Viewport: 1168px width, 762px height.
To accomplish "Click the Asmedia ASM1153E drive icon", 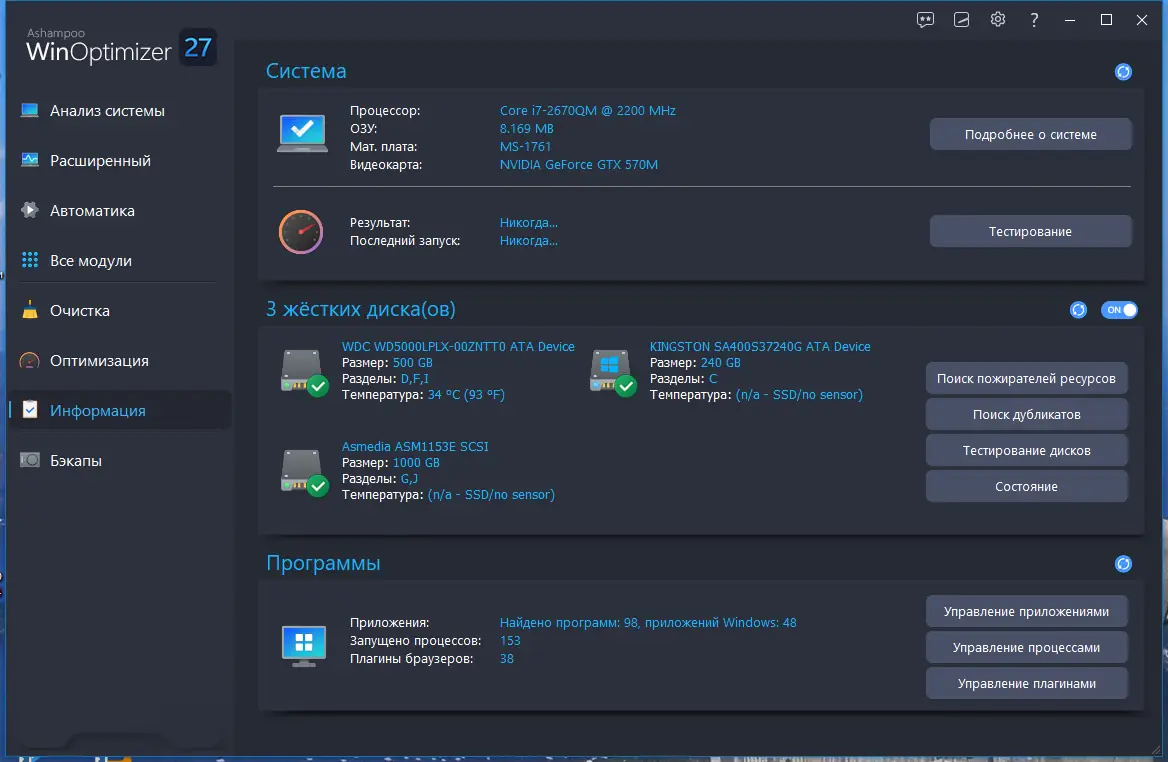I will tap(304, 472).
